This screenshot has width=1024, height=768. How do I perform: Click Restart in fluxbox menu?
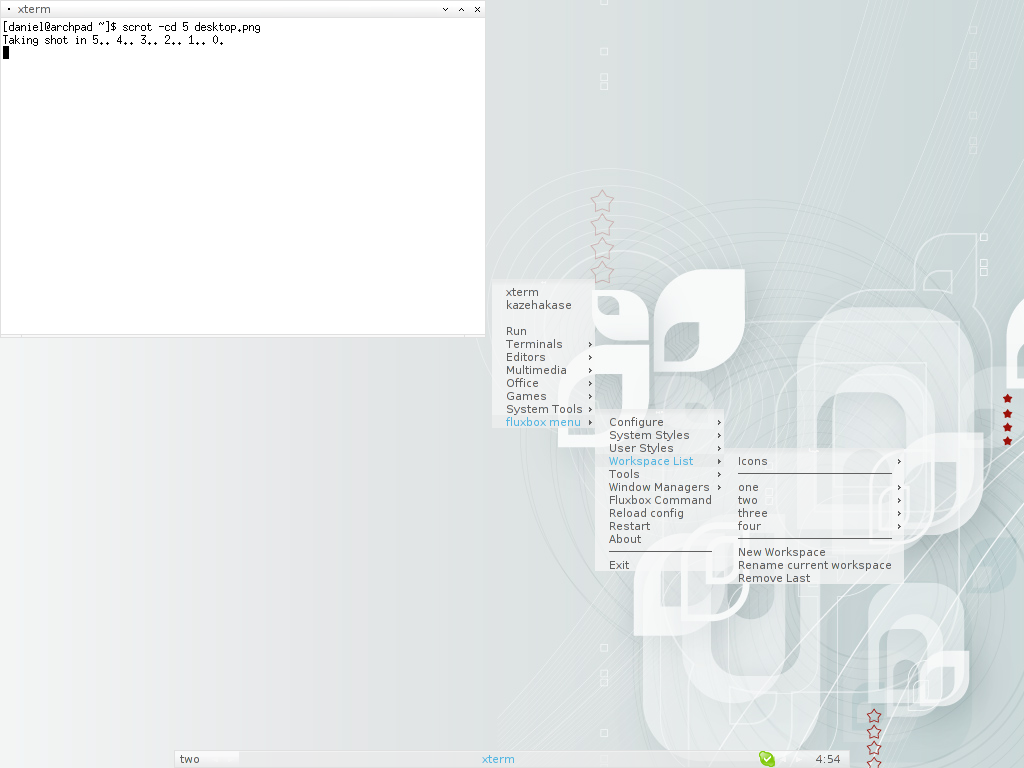click(660, 526)
